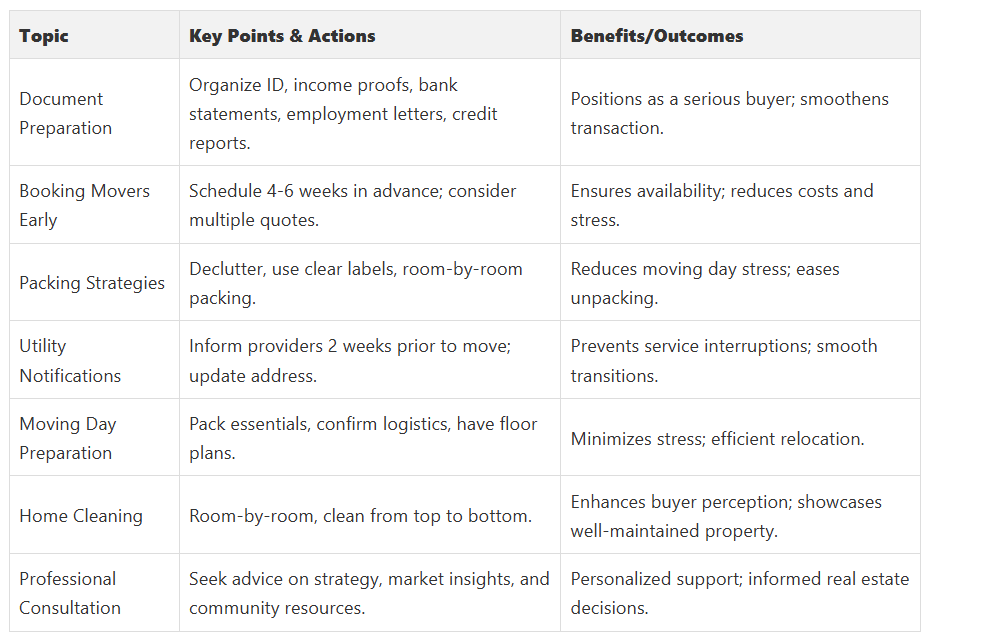The width and height of the screenshot is (1000, 642).
Task: Select the cell about informing utility providers
Action: point(352,360)
